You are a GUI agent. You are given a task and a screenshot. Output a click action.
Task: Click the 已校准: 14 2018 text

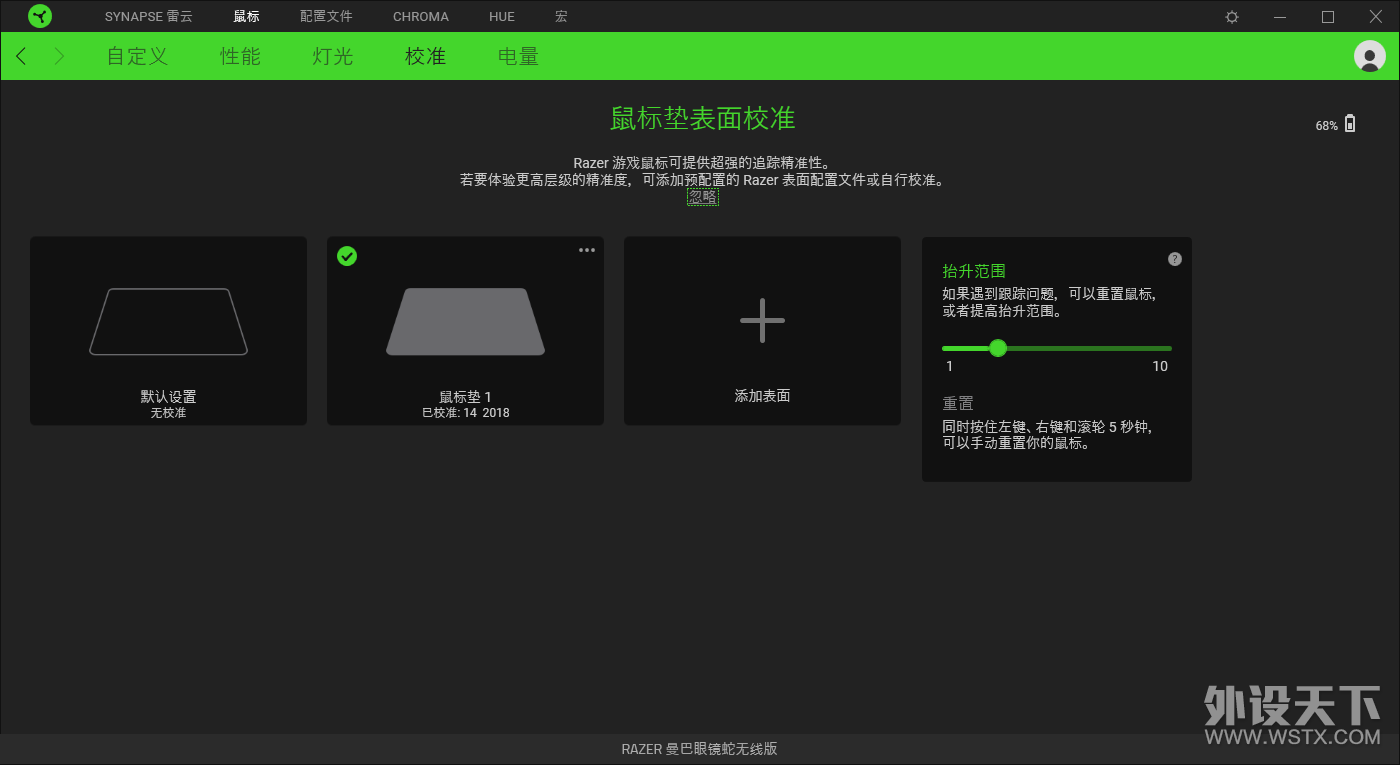[x=465, y=413]
